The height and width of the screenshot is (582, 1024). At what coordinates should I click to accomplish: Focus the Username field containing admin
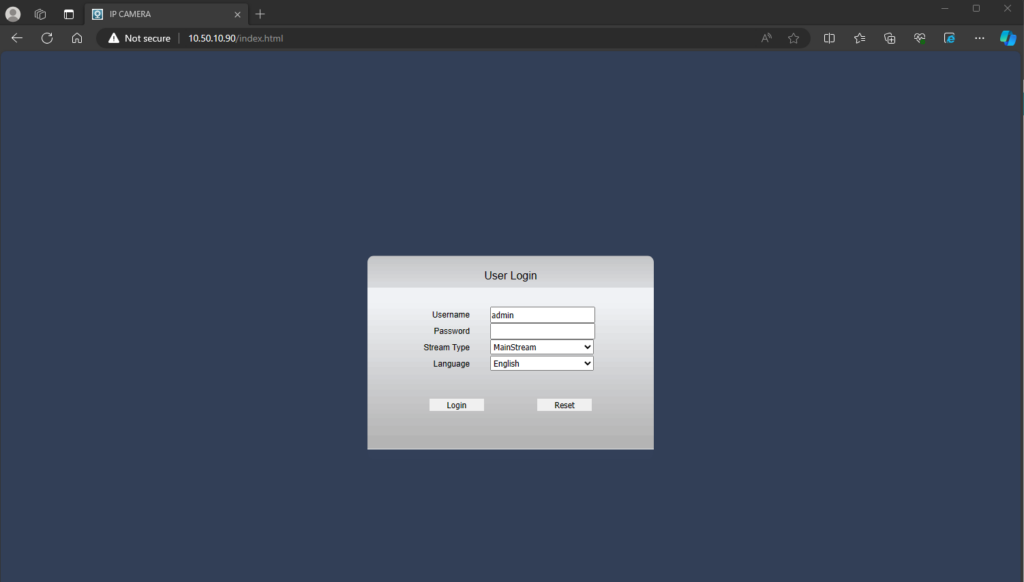(x=542, y=314)
